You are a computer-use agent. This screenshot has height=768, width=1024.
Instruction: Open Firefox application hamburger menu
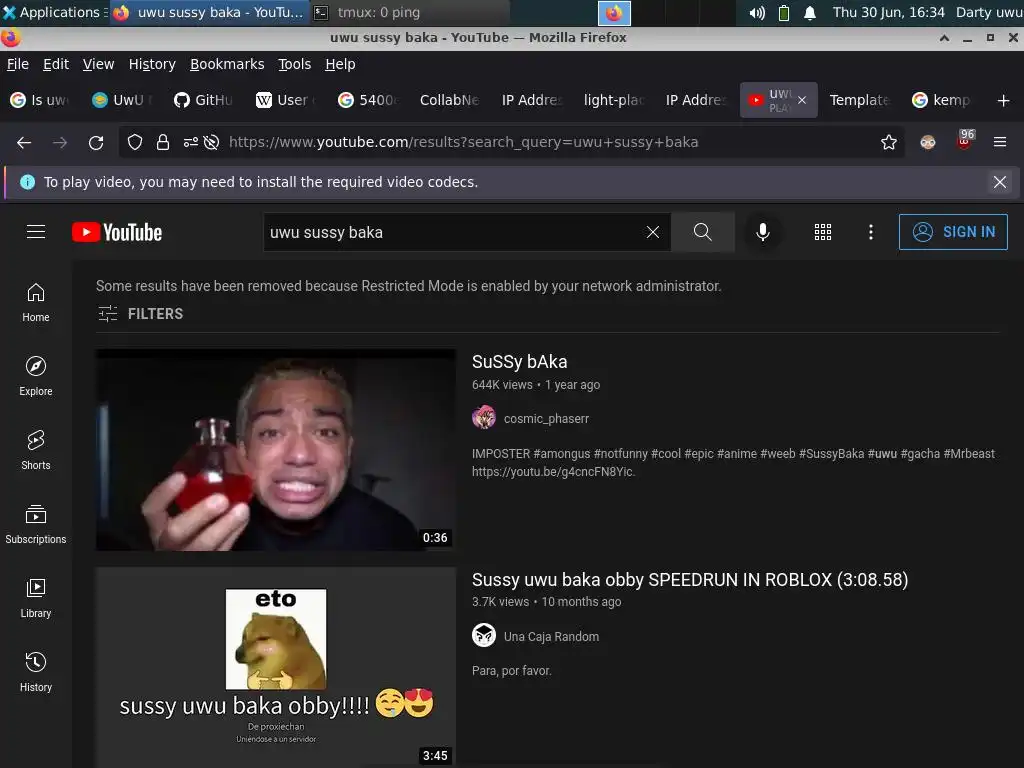1000,142
